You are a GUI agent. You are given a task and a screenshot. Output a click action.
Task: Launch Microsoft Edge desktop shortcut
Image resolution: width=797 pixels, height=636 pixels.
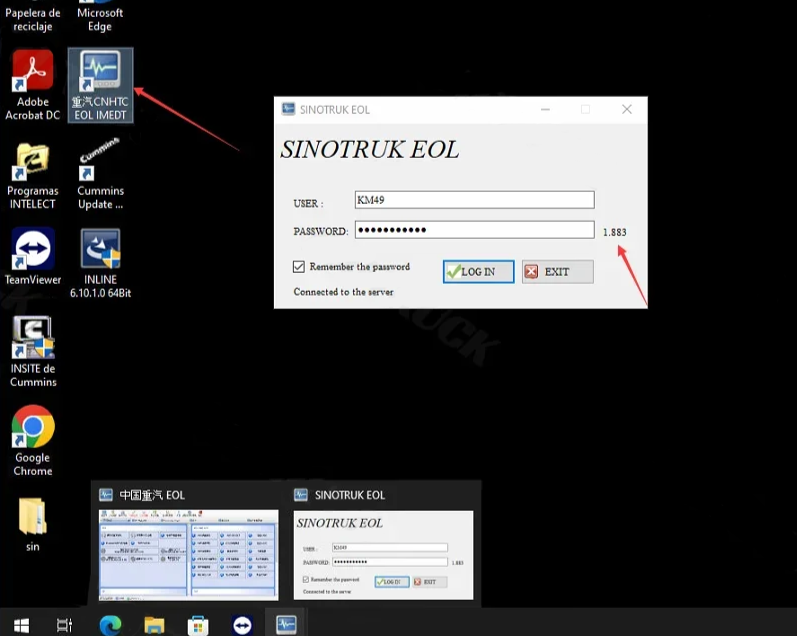(x=100, y=17)
